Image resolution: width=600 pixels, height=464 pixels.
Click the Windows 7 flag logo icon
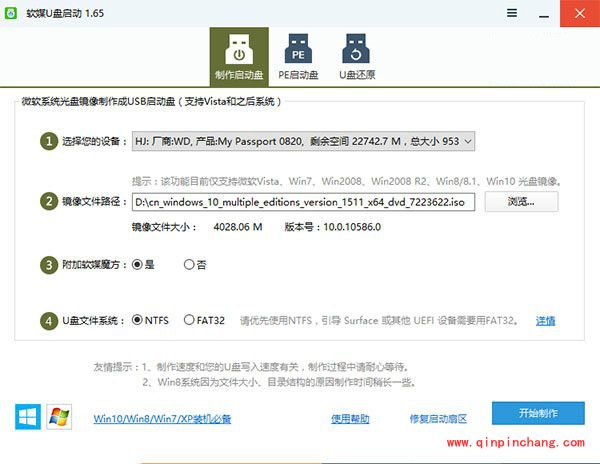pos(59,417)
